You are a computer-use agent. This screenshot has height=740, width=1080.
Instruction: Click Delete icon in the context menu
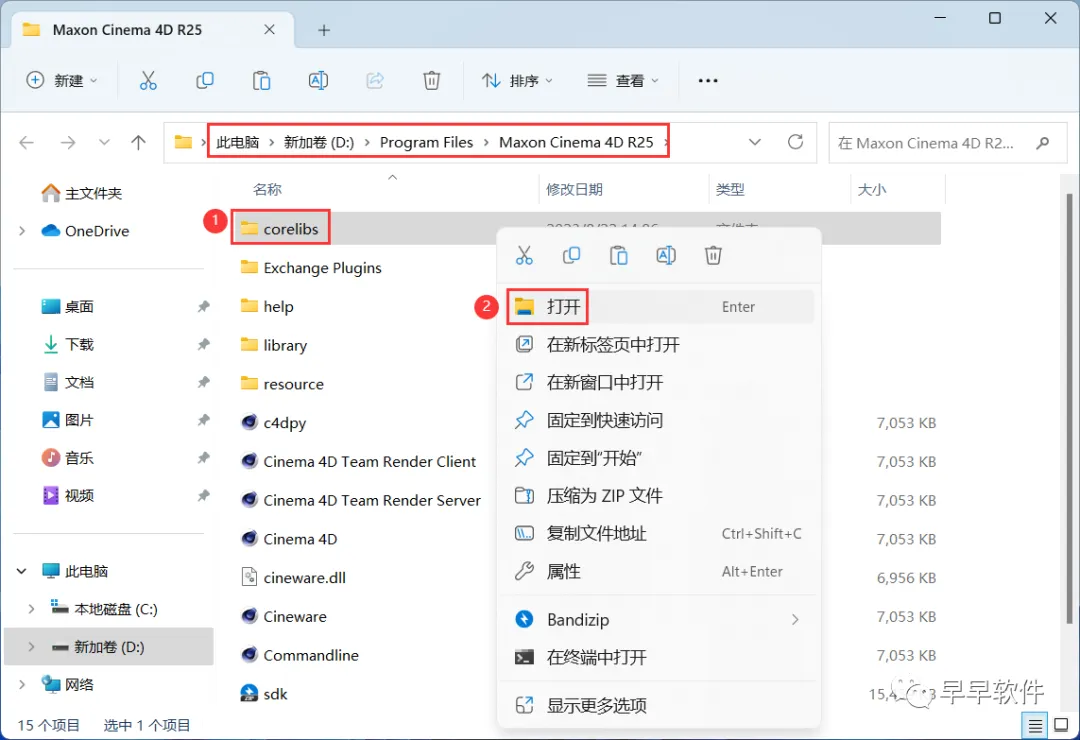(x=713, y=256)
